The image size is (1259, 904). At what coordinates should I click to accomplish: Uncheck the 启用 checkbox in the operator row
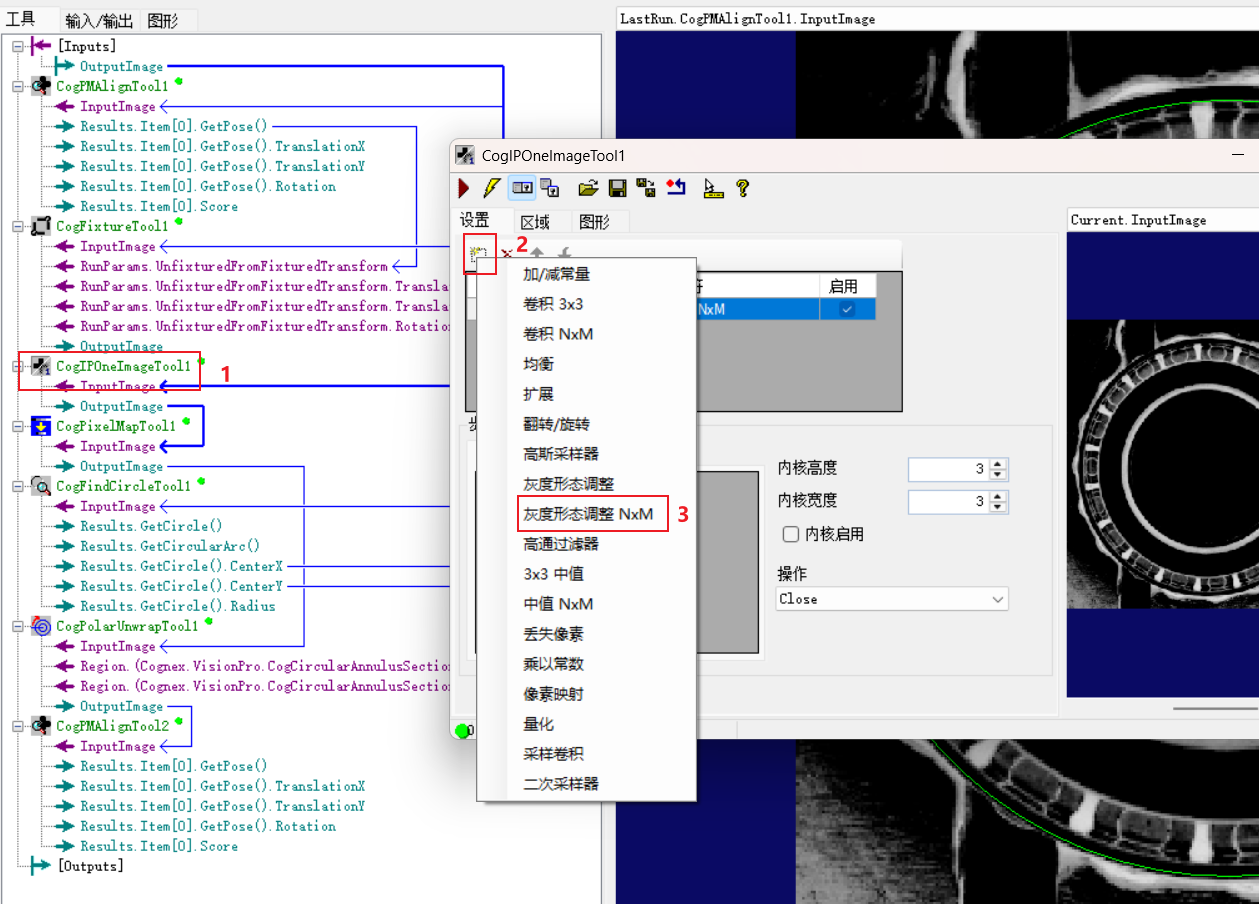847,310
